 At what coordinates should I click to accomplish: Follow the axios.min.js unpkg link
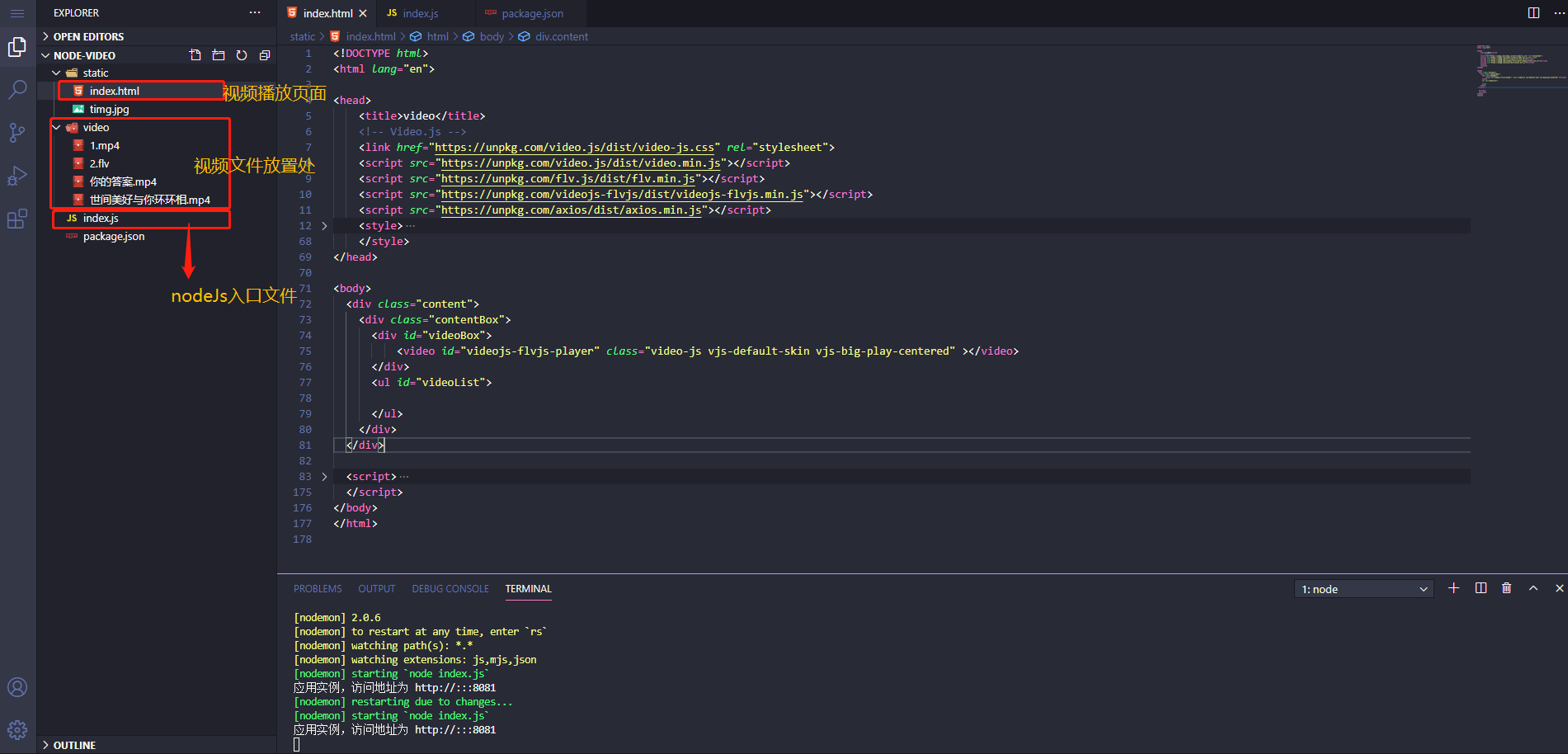[x=572, y=210]
